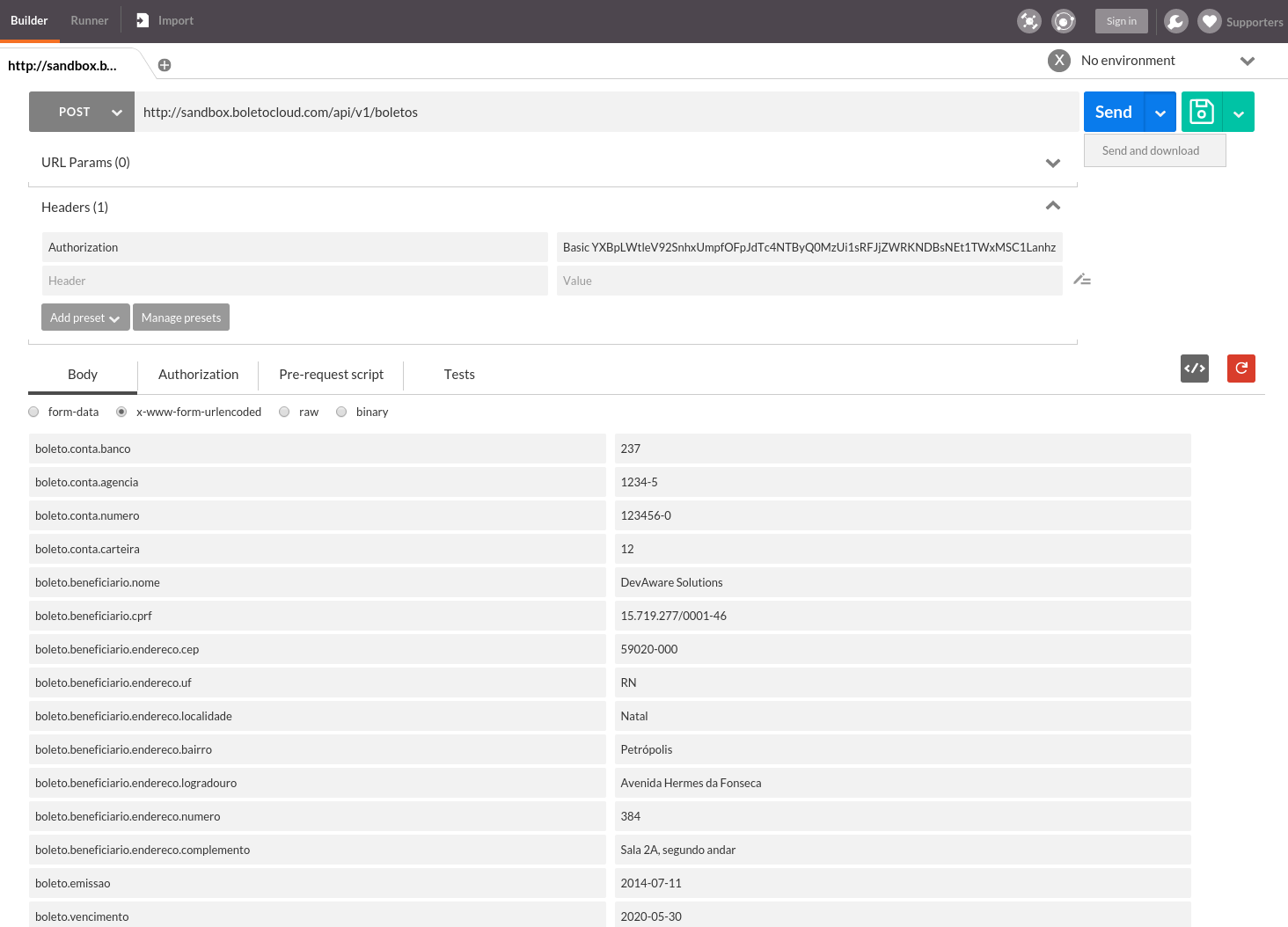Click the heart Supporters icon

point(1210,21)
